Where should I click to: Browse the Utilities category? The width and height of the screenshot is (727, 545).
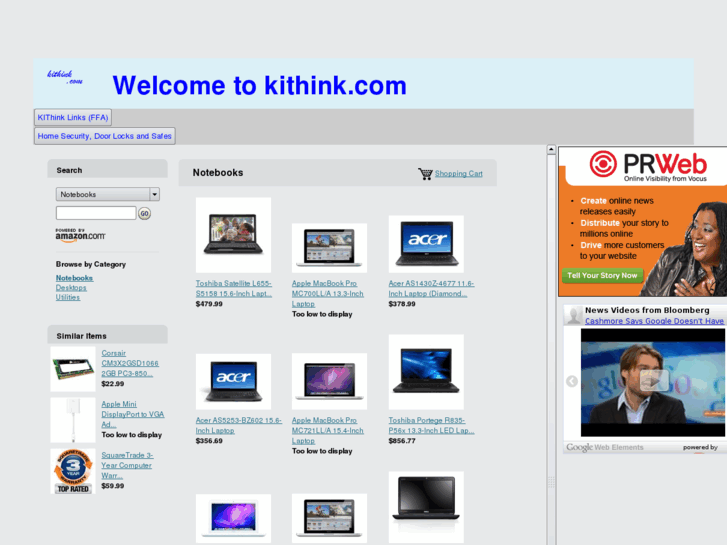(x=68, y=297)
